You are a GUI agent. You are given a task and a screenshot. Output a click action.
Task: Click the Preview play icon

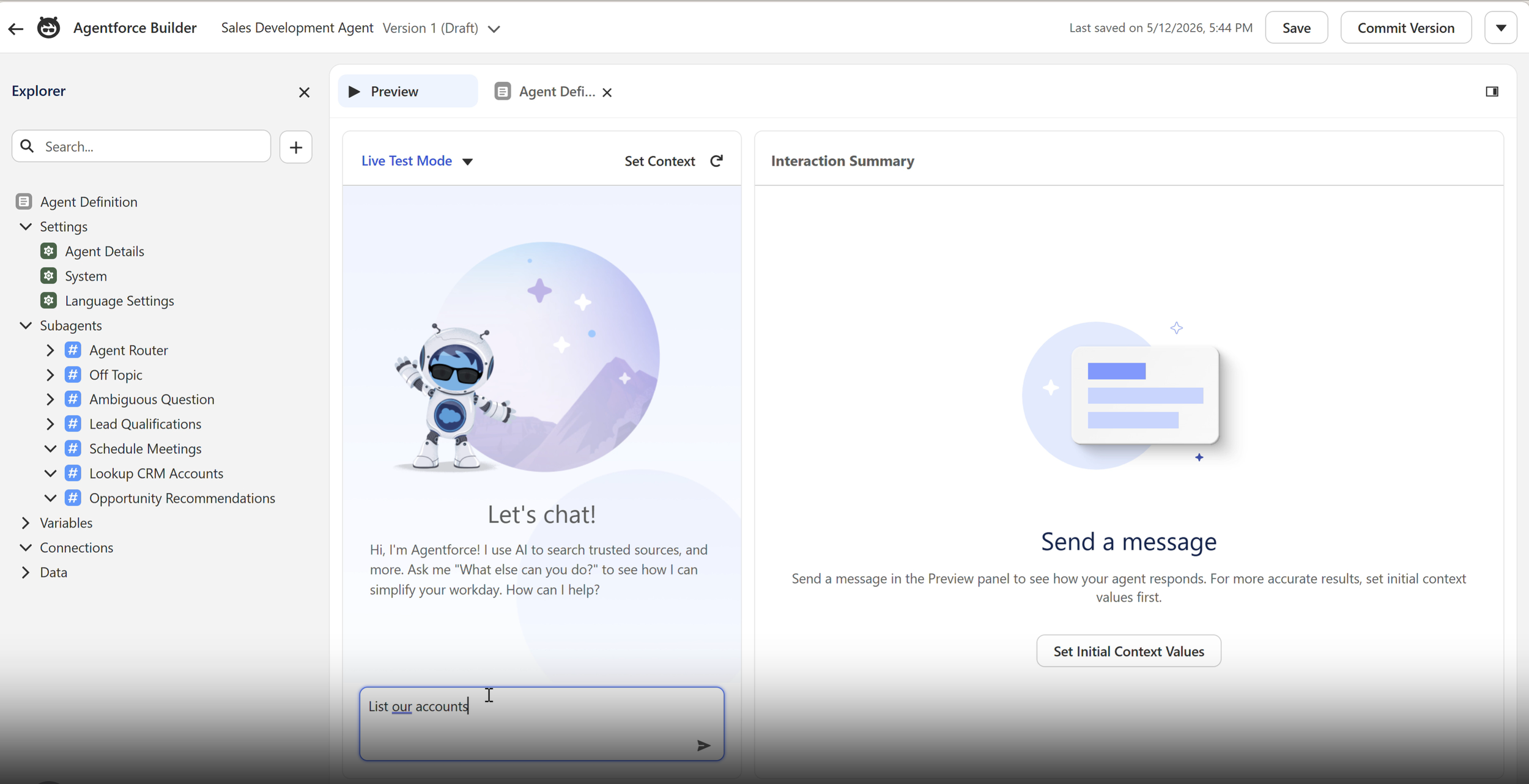354,92
